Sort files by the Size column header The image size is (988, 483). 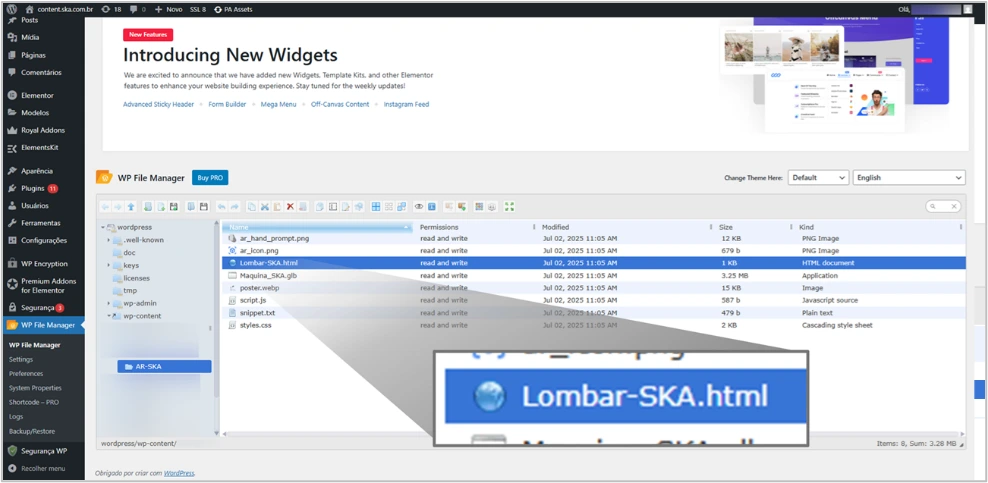click(x=726, y=227)
